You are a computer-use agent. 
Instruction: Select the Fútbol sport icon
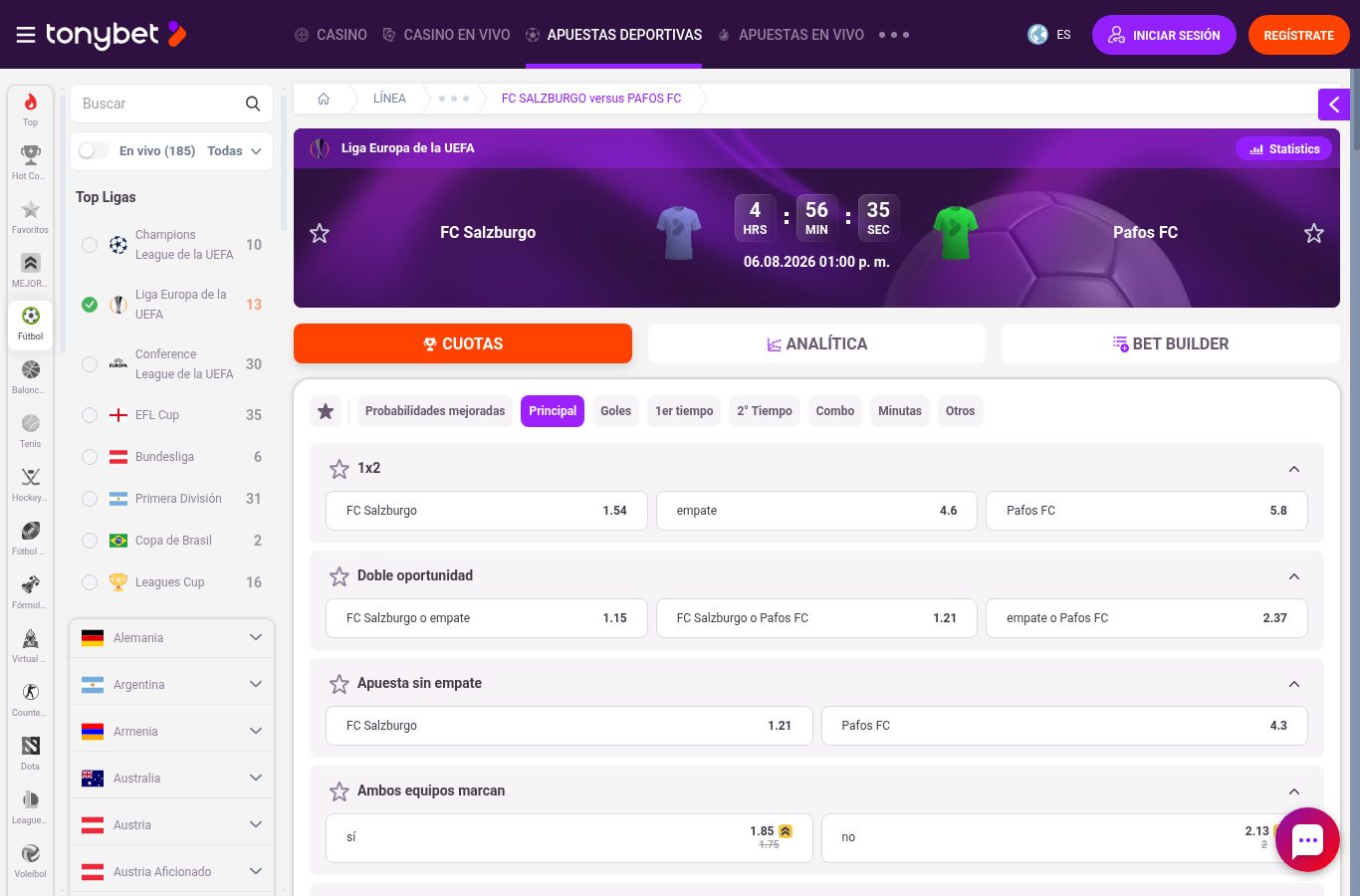pyautogui.click(x=31, y=324)
